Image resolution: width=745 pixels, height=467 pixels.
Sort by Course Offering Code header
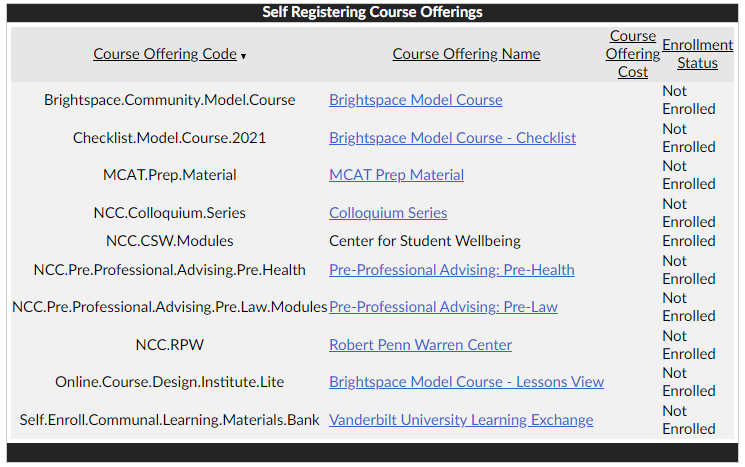tap(165, 54)
